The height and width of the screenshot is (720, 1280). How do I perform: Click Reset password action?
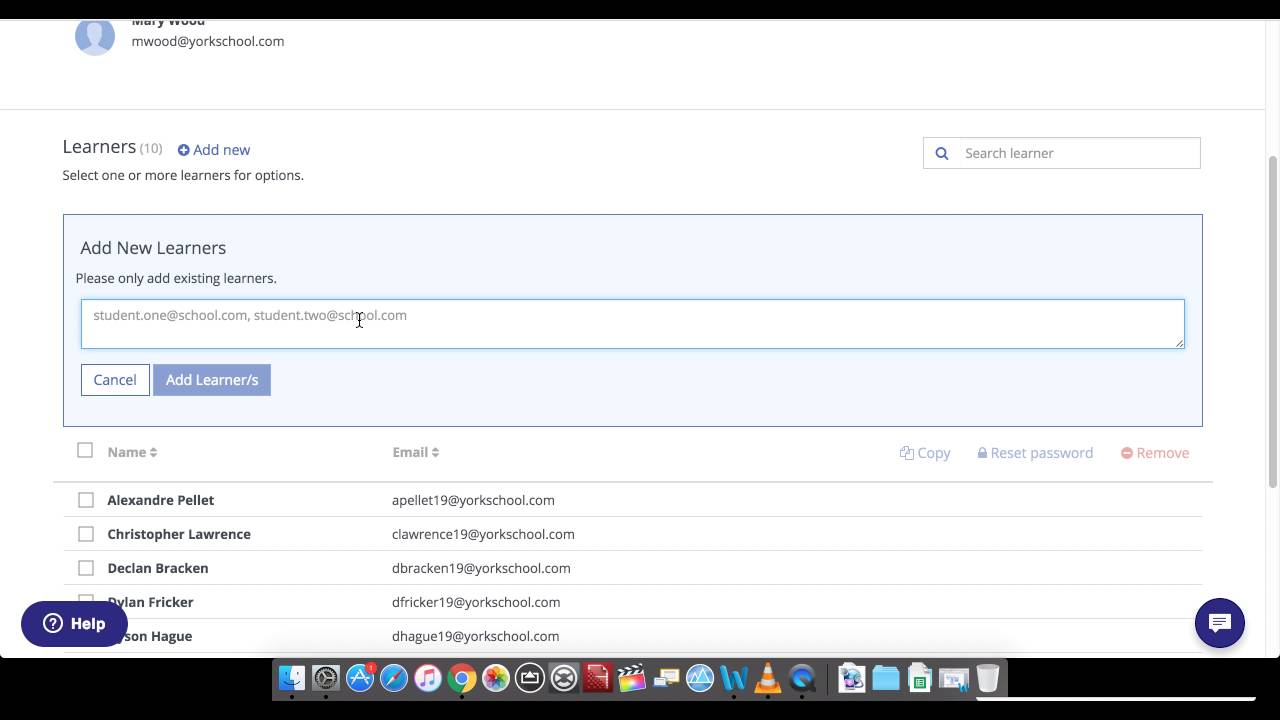(1035, 453)
